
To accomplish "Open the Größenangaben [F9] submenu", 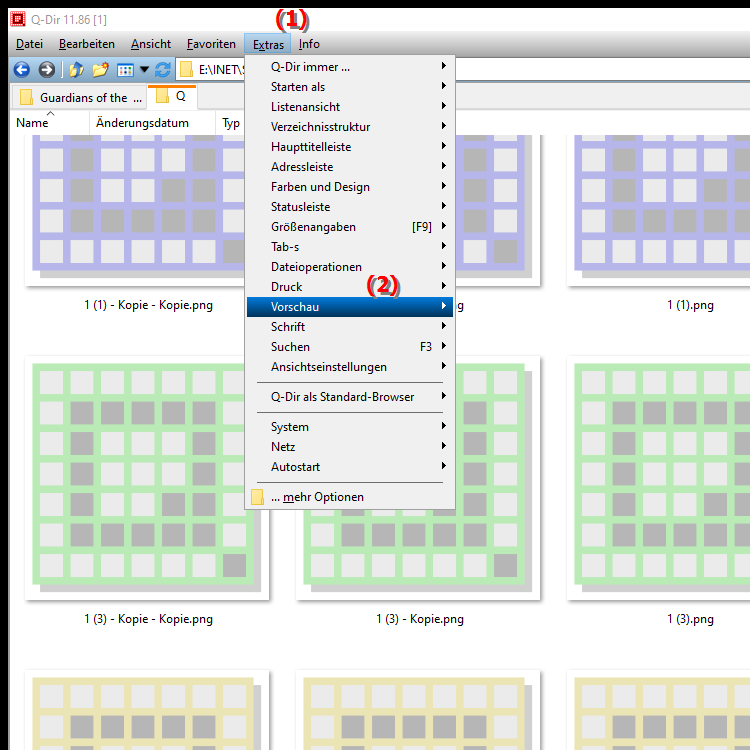I will pos(350,227).
